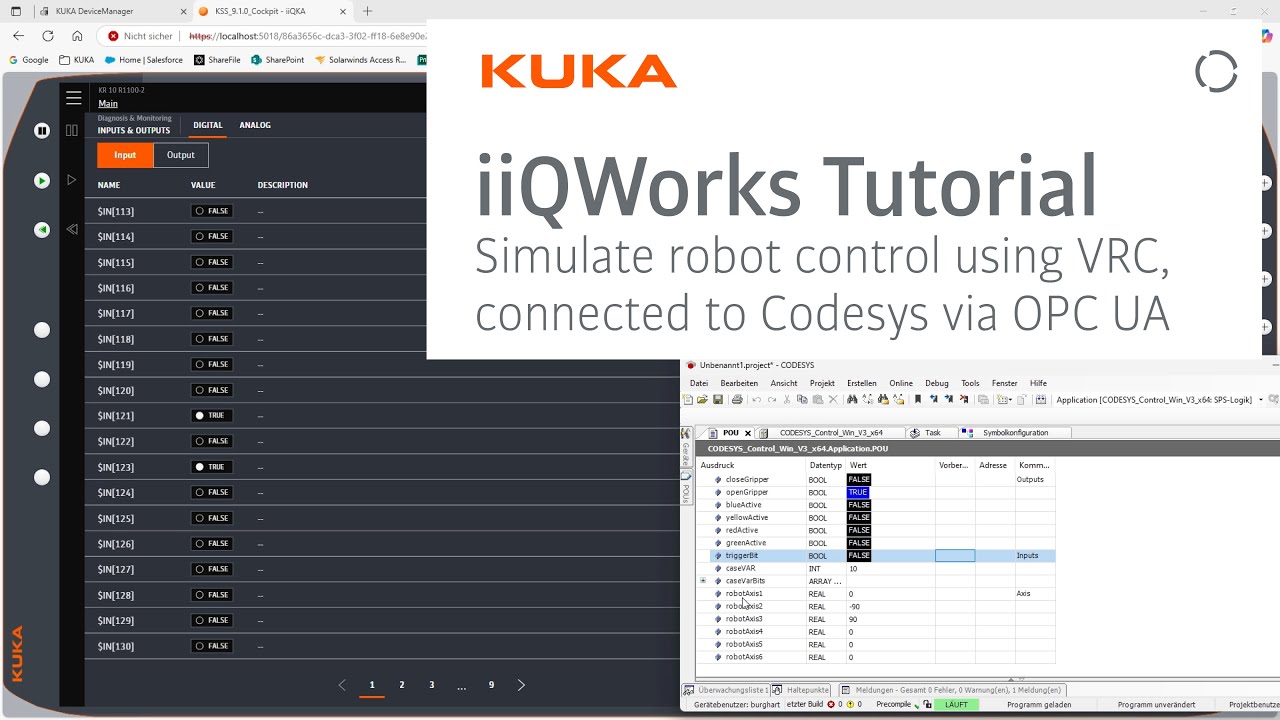Screen dimensions: 1280x720
Task: Click the green backward start button on pendant
Action: (x=42, y=230)
